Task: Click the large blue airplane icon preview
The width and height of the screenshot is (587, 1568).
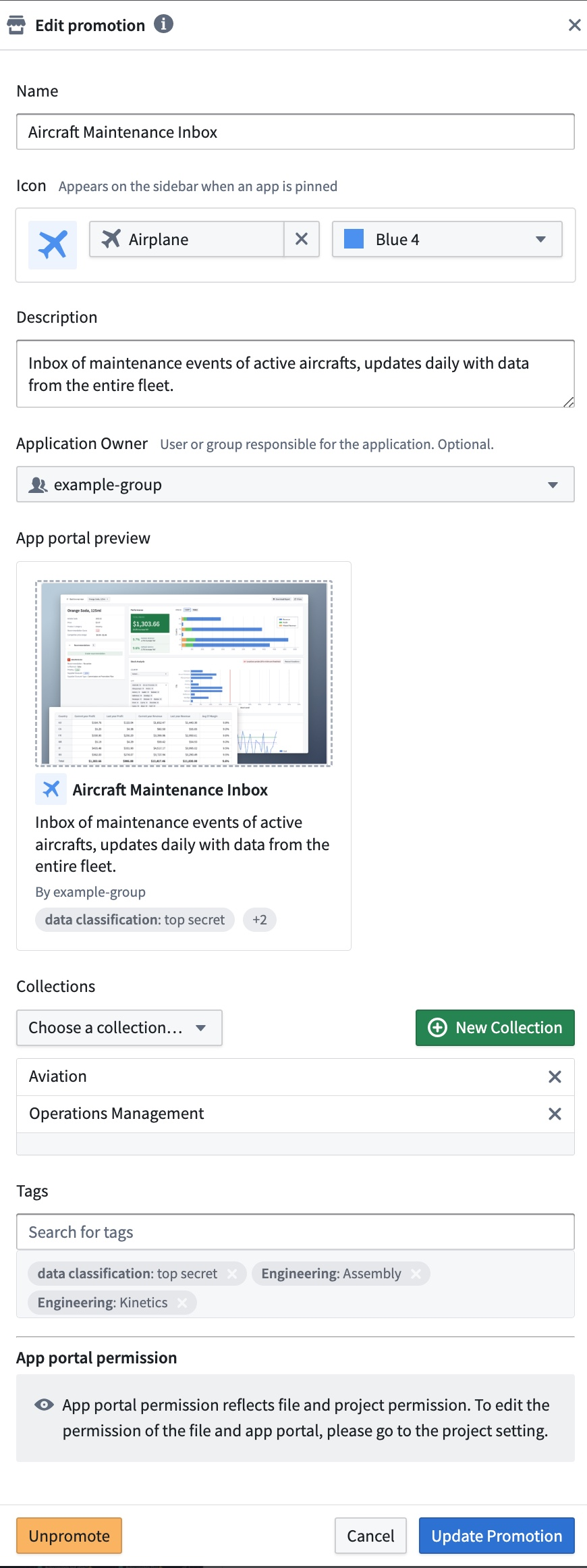Action: coord(53,244)
